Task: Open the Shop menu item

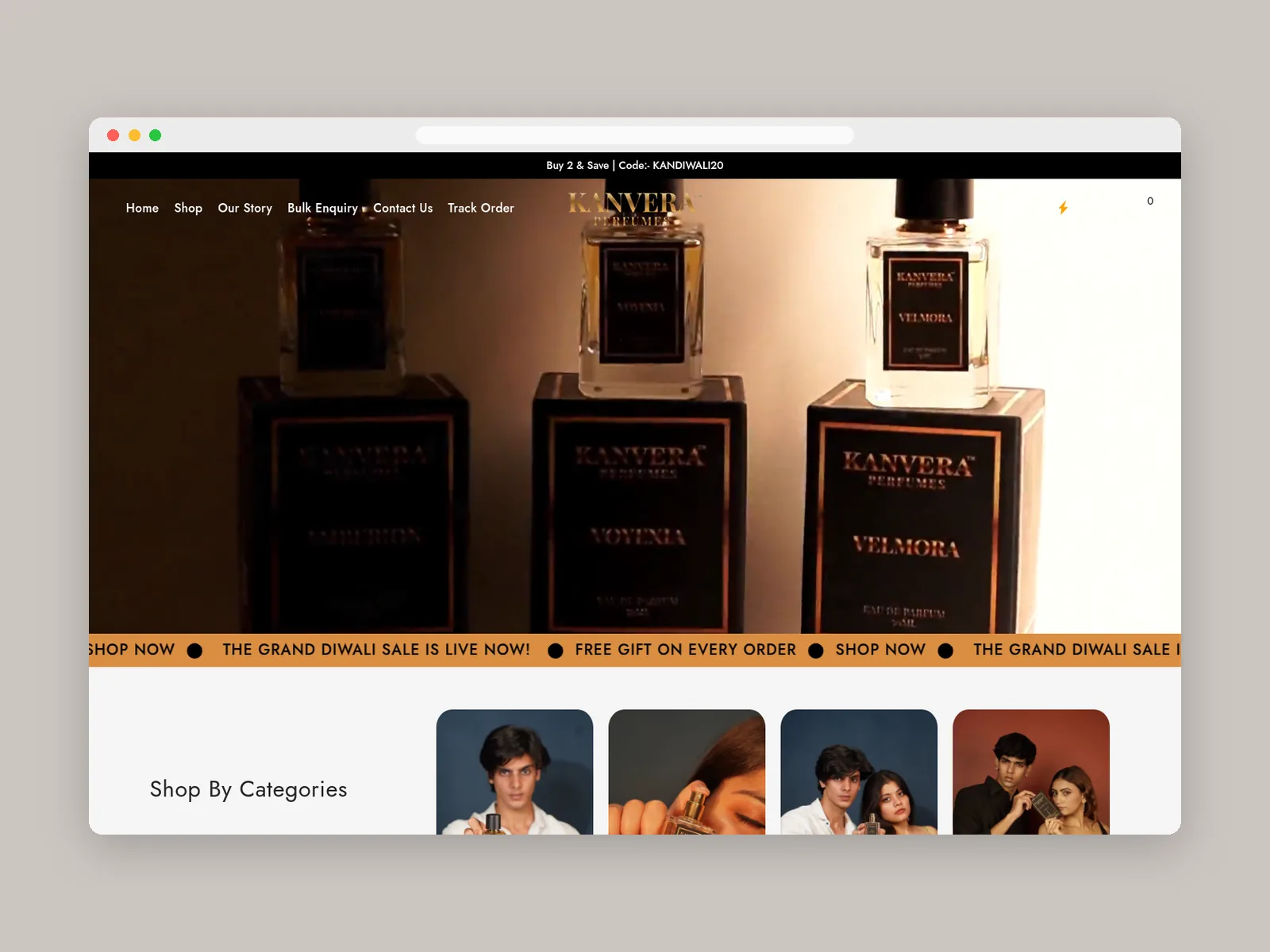Action: [x=188, y=208]
